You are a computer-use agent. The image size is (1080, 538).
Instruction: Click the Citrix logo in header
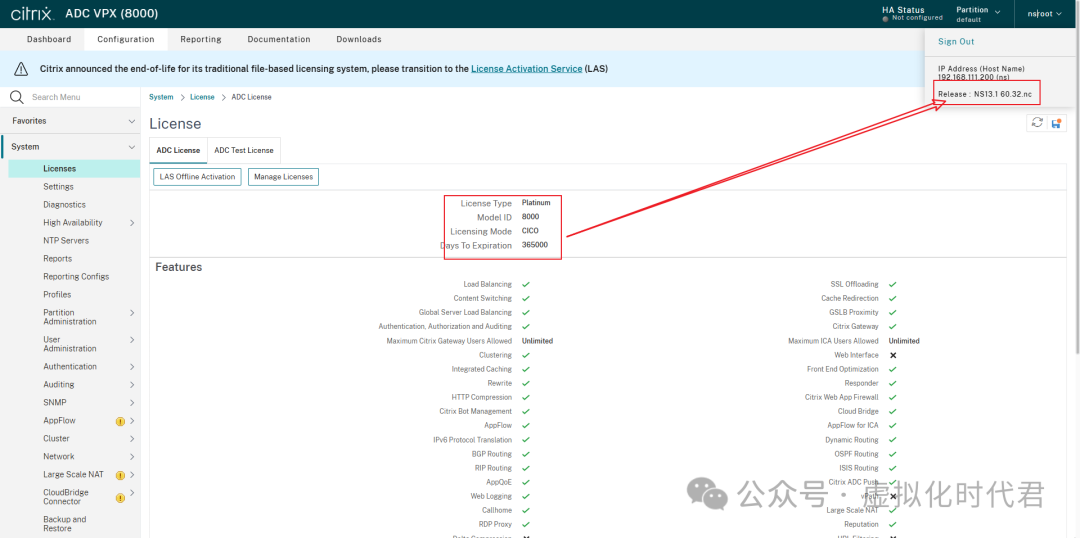32,13
